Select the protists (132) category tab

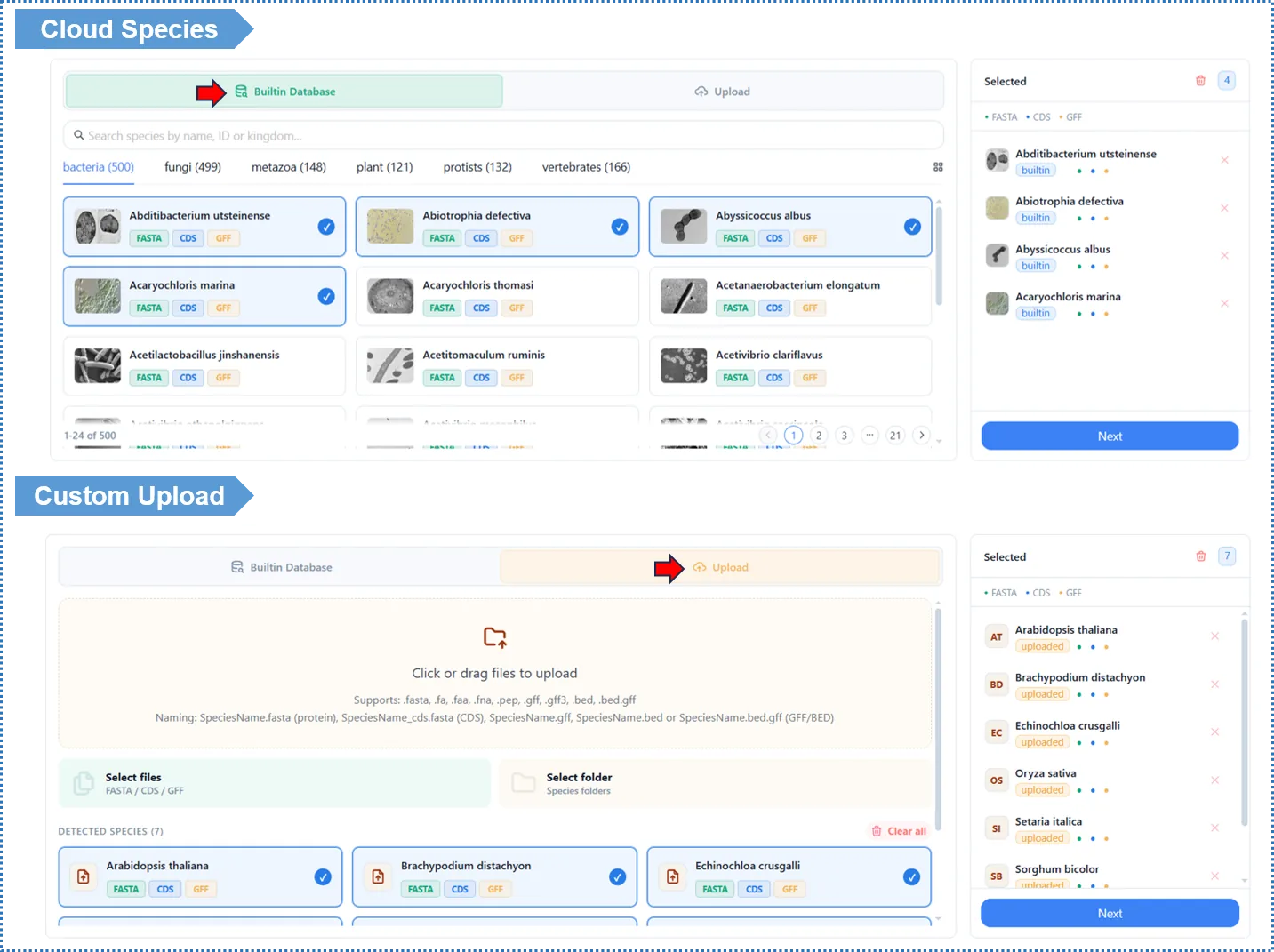click(477, 167)
